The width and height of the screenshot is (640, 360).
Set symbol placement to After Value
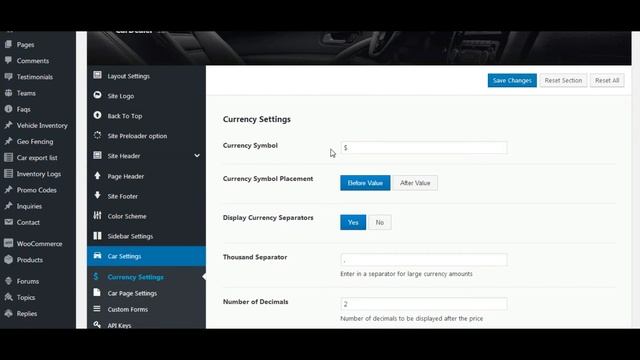[x=415, y=183]
